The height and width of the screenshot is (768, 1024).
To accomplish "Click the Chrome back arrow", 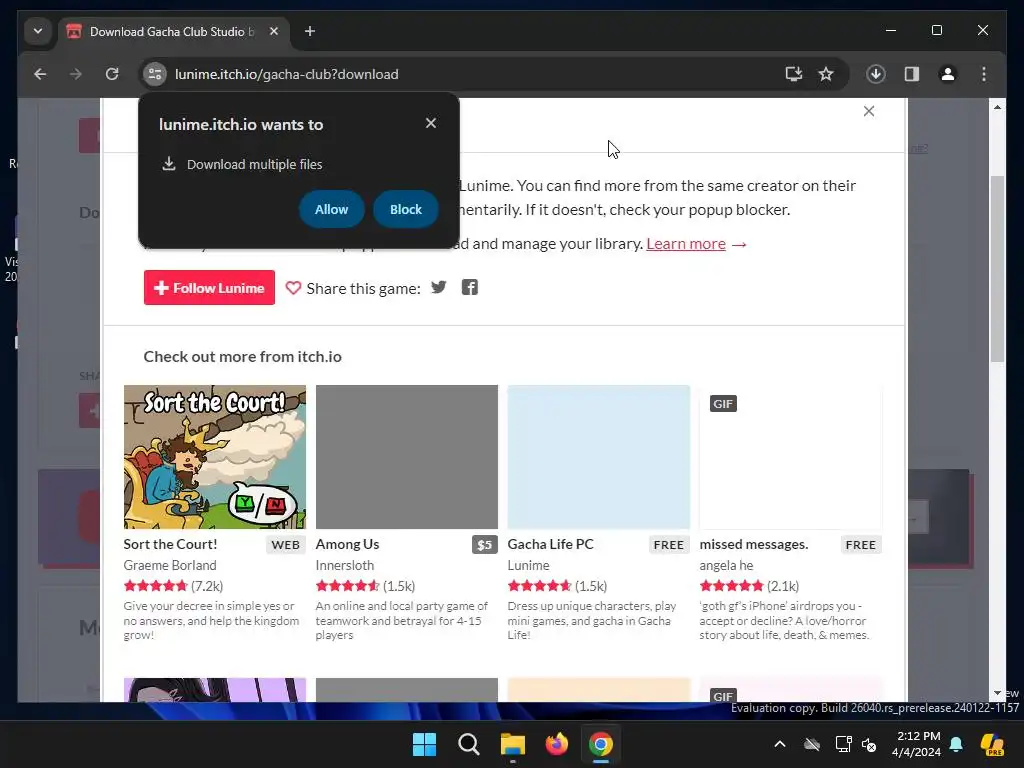I will tap(40, 74).
